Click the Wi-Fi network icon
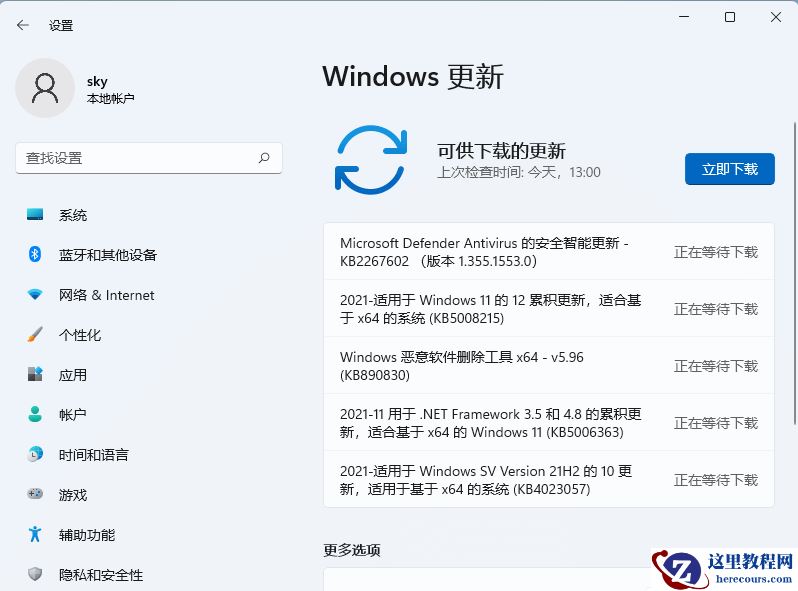 (x=35, y=294)
